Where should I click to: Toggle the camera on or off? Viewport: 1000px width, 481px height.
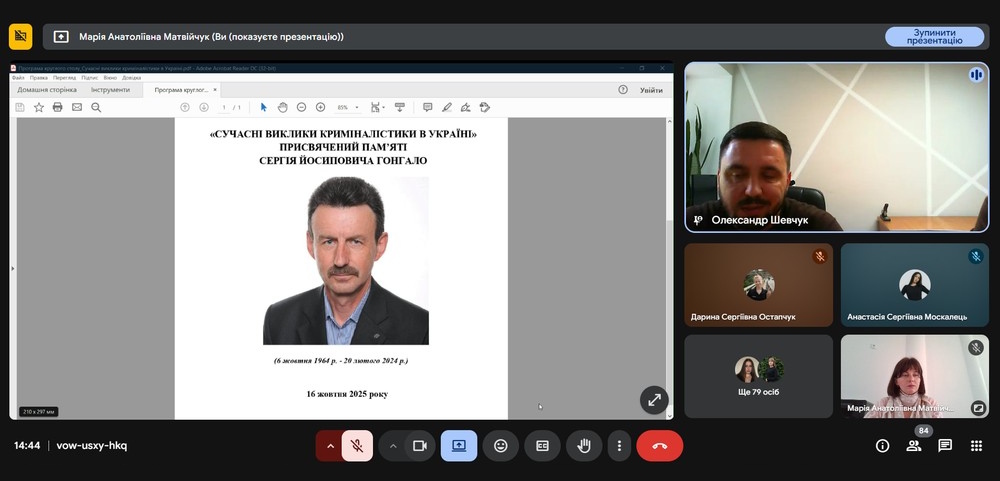(x=420, y=446)
